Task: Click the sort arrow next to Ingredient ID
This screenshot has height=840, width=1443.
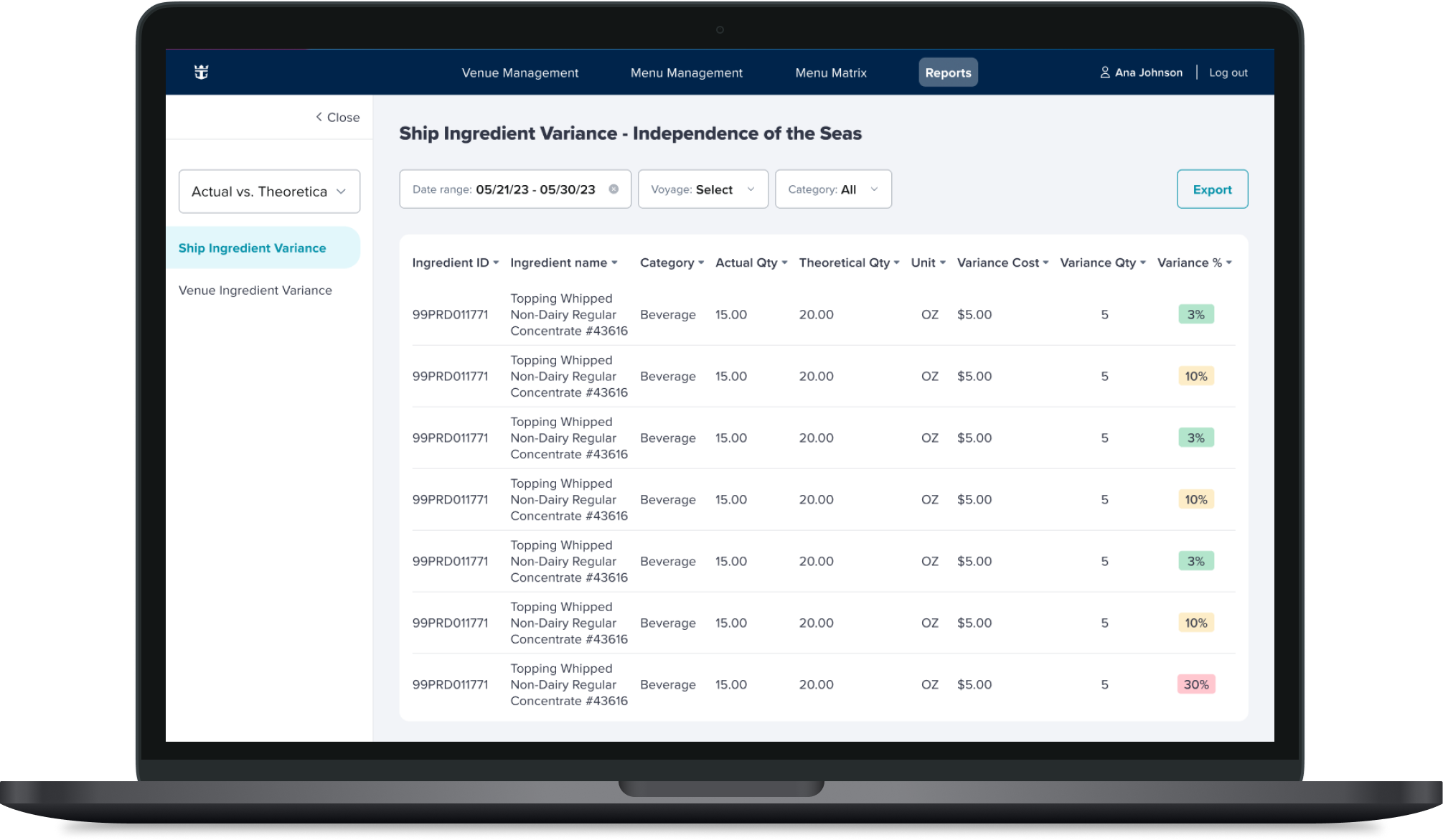Action: click(496, 263)
